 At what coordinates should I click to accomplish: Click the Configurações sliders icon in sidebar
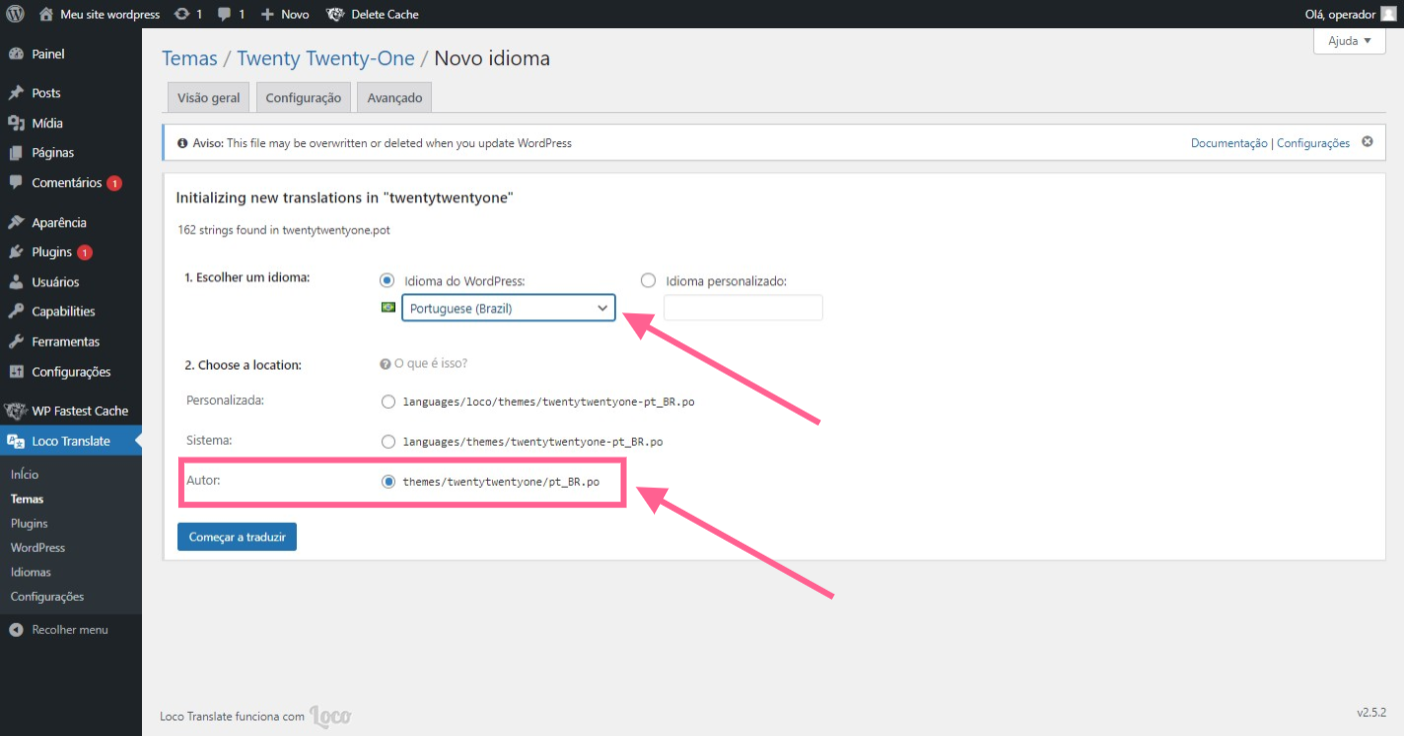(x=16, y=372)
